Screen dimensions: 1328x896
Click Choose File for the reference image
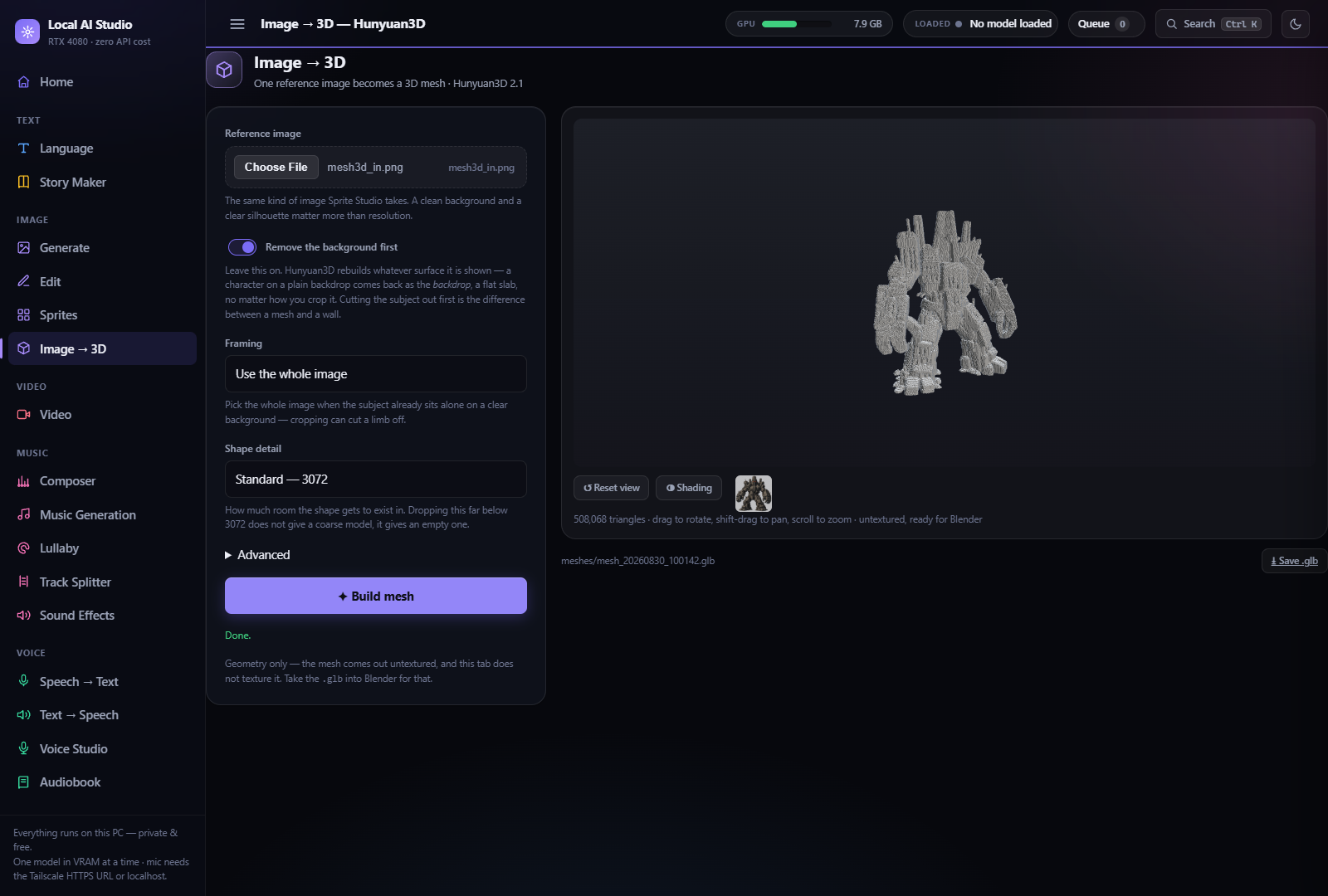(276, 167)
